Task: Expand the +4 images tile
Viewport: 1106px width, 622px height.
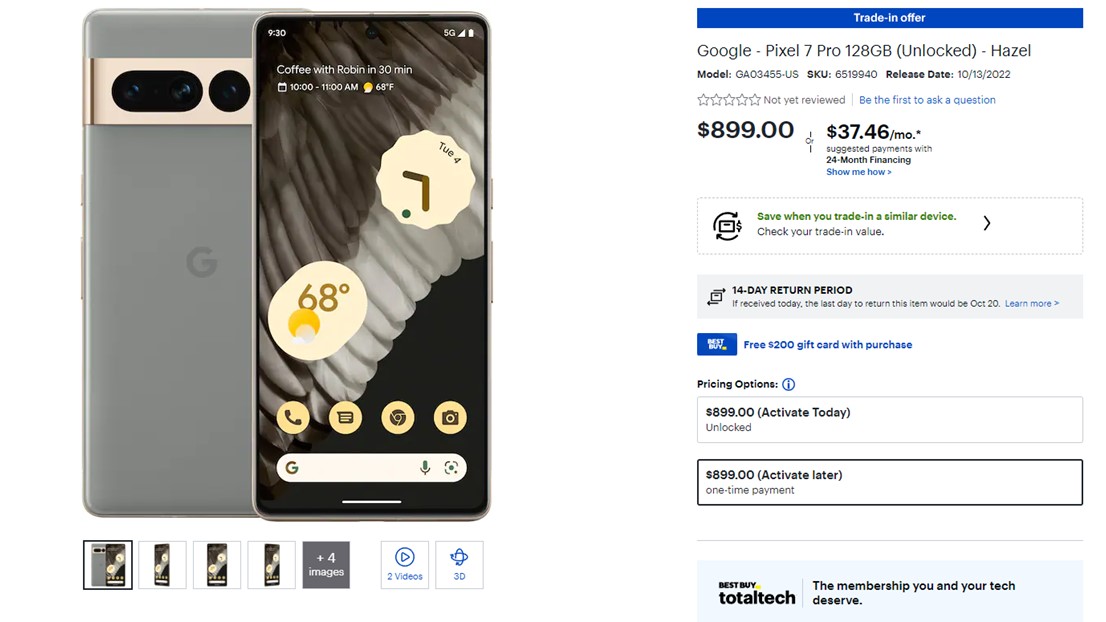Action: pos(326,565)
